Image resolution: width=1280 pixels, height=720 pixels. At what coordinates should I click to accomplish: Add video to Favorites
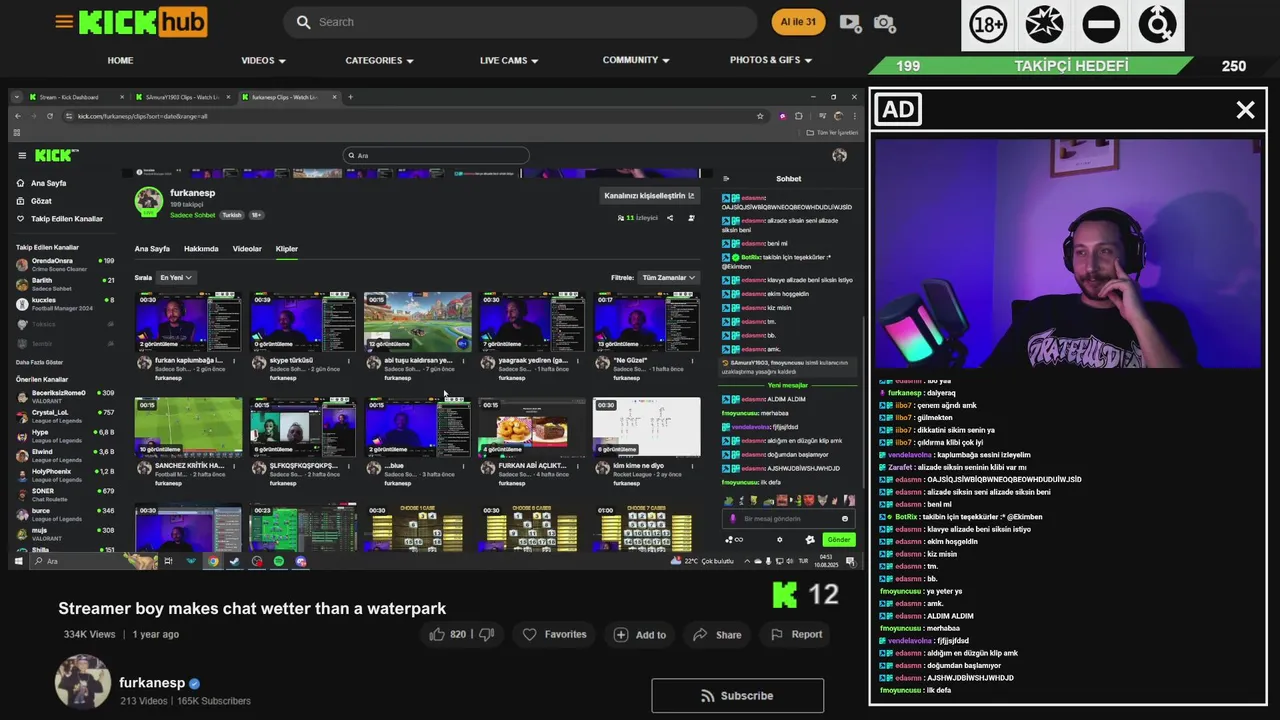pyautogui.click(x=555, y=634)
